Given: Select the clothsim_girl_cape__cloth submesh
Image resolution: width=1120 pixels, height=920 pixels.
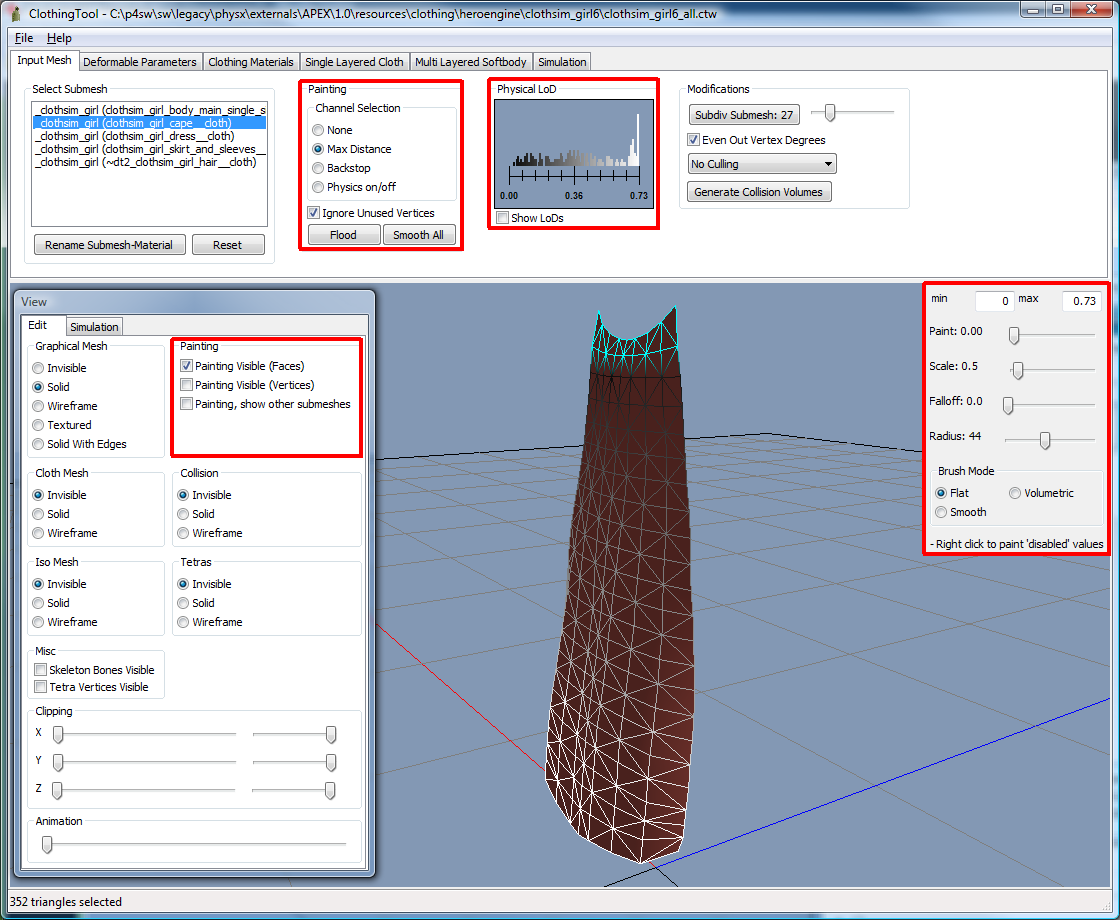Looking at the screenshot, I should pyautogui.click(x=149, y=123).
